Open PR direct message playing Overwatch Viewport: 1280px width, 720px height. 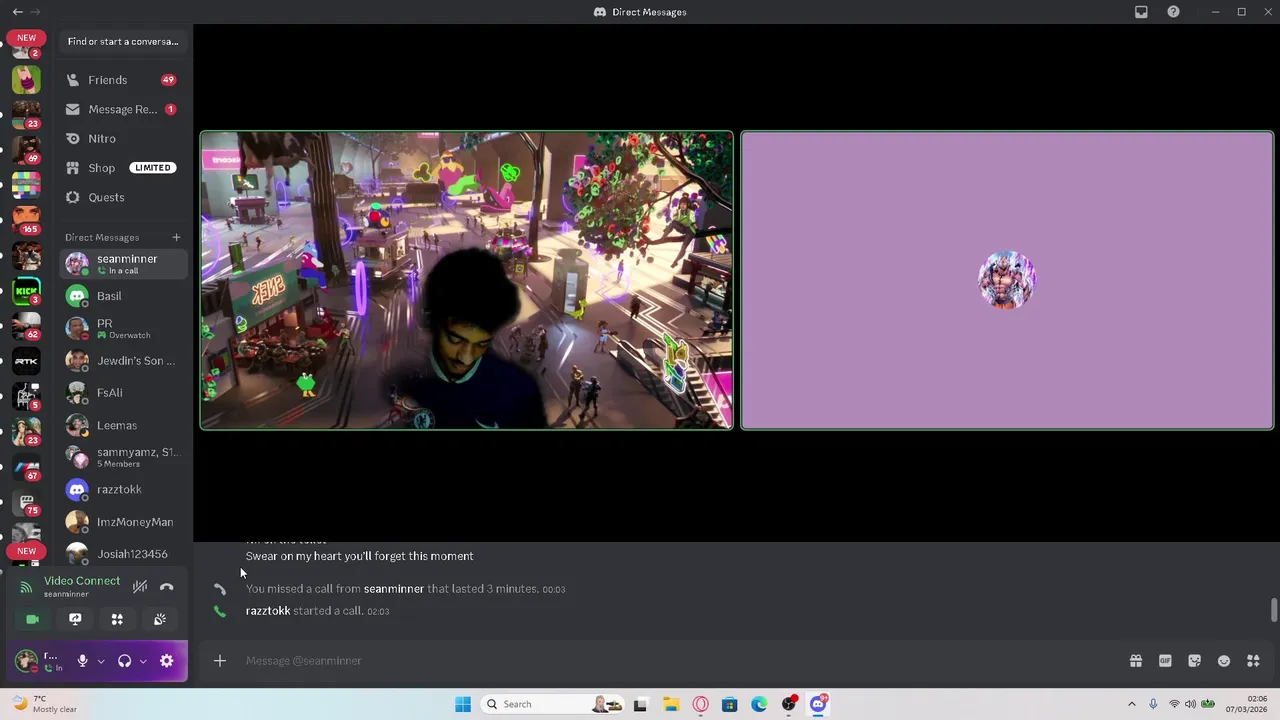coord(122,328)
